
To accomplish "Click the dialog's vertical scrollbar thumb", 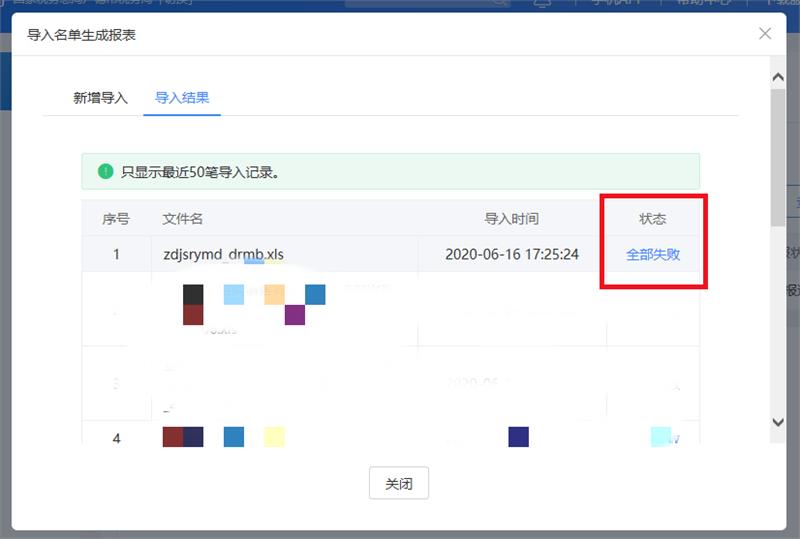I will pos(778,155).
